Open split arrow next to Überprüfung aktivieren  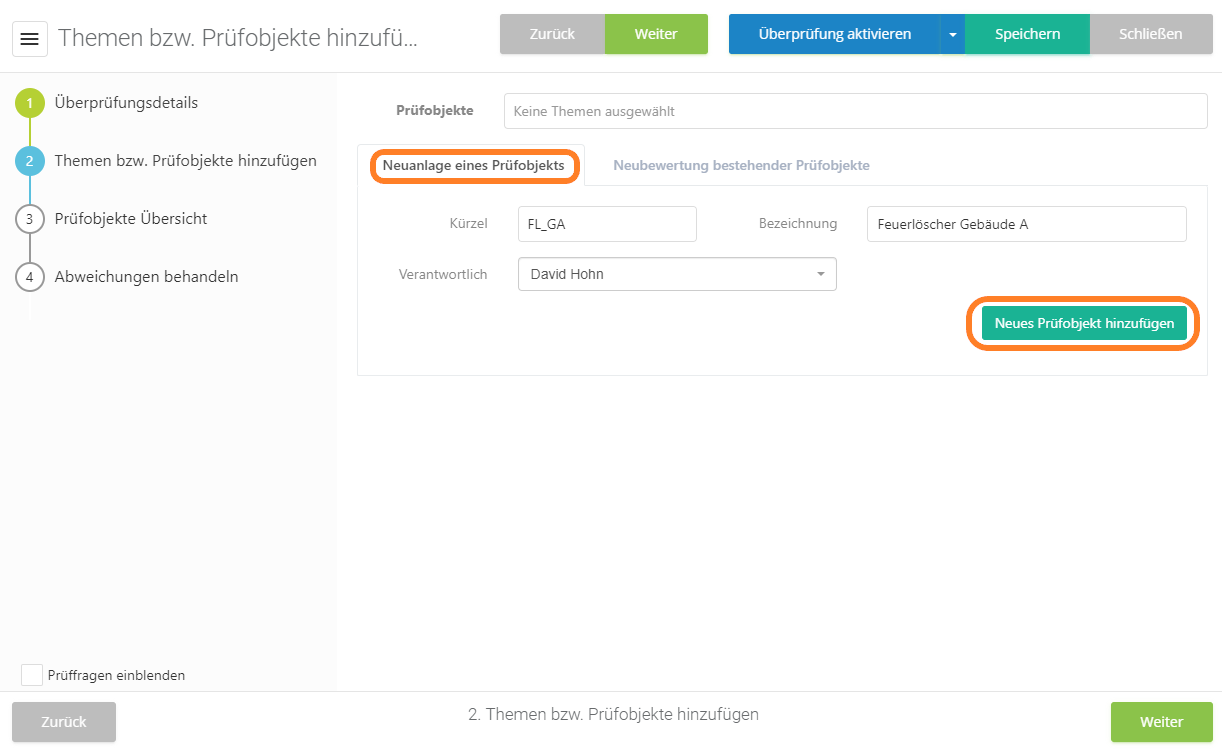(x=952, y=35)
